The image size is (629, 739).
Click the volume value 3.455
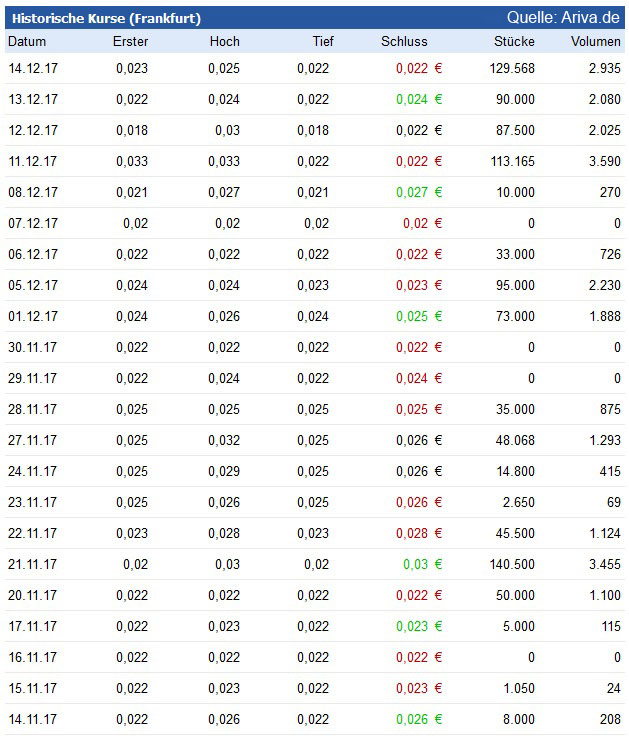click(x=604, y=564)
